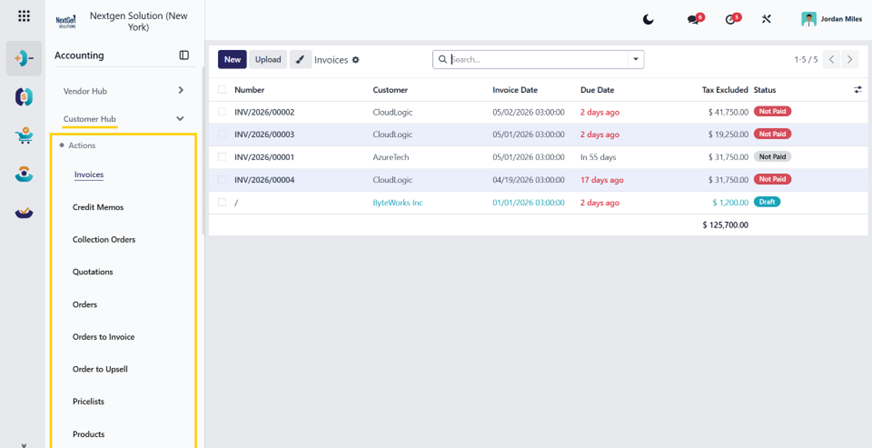This screenshot has height=448, width=872.
Task: Open adjustable column settings icon
Action: (858, 89)
